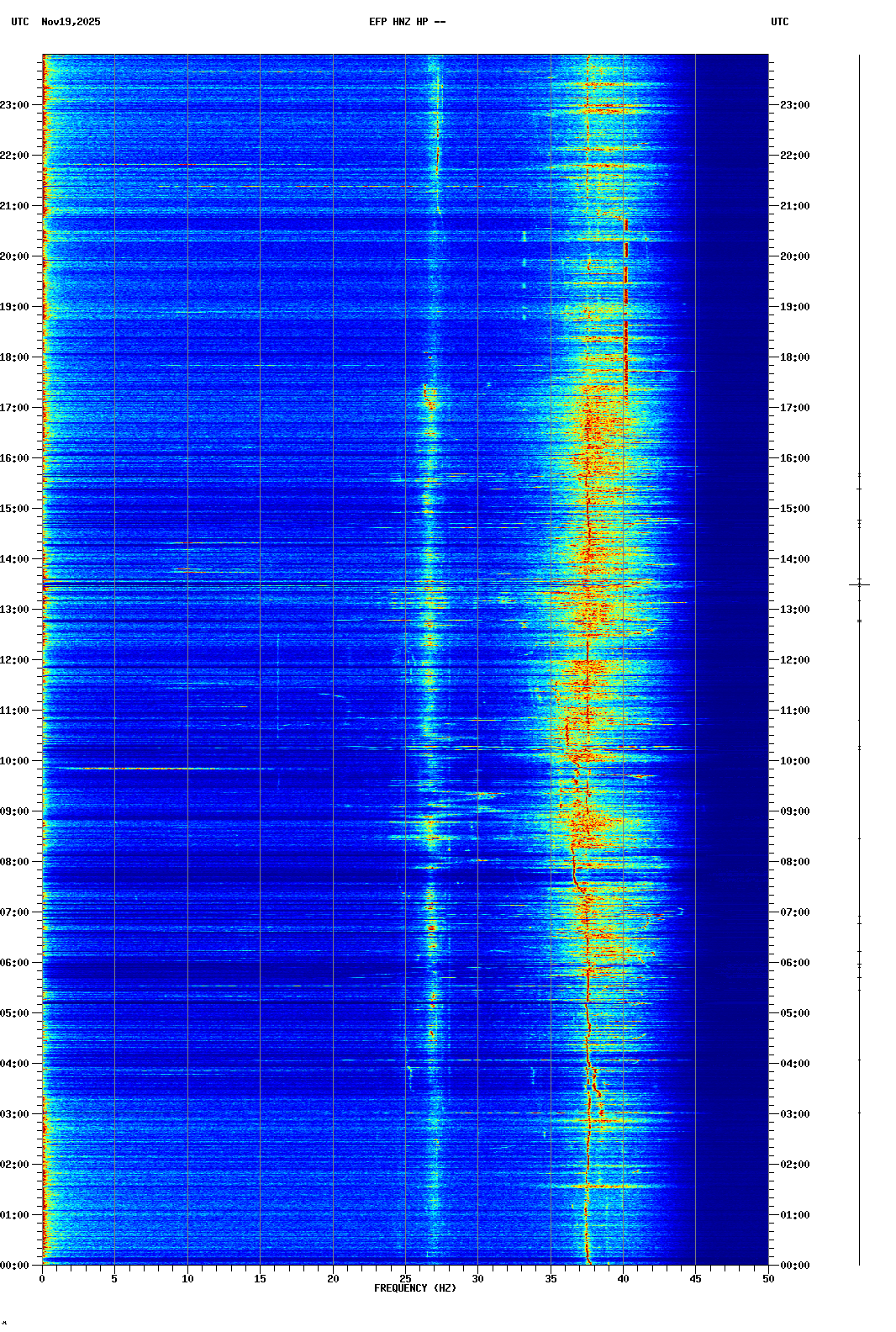Click the 06:00 time label on right axis

pyautogui.click(x=794, y=963)
